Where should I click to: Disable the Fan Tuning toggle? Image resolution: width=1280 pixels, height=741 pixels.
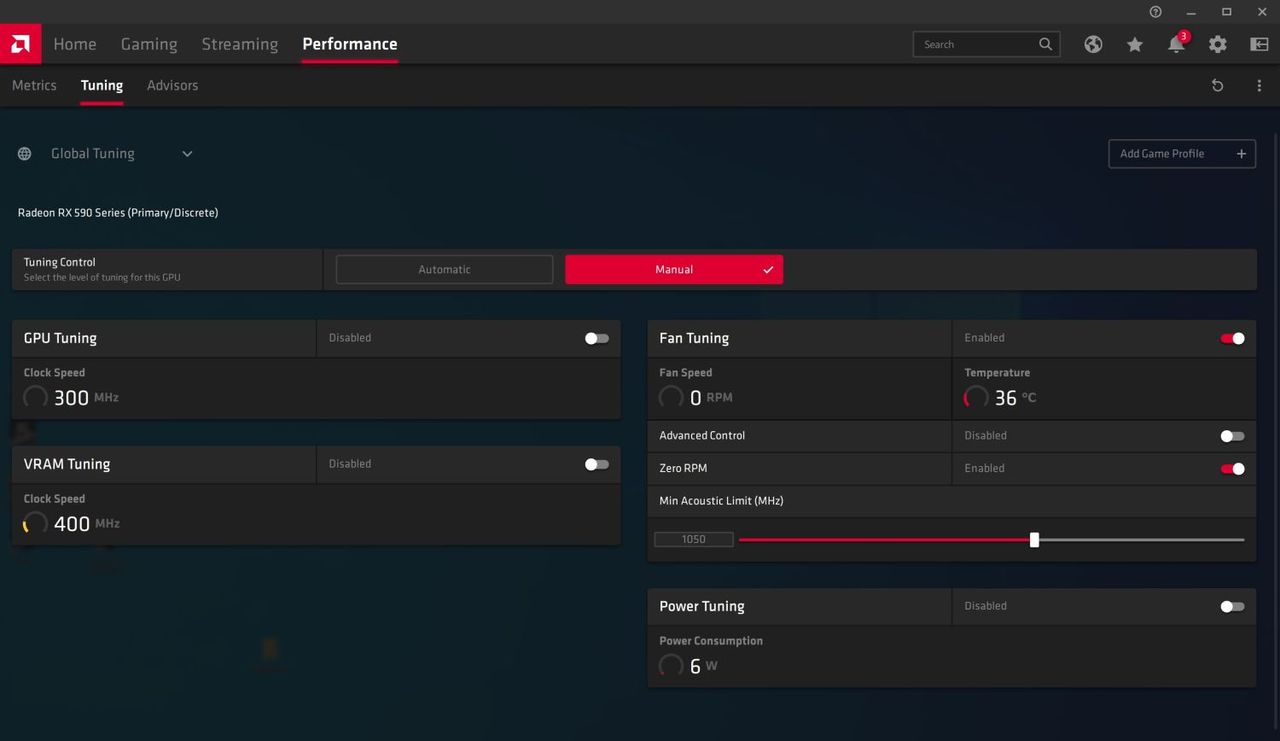click(x=1233, y=338)
